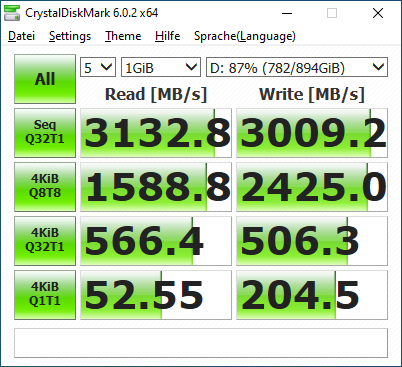402x367 pixels.
Task: Open the Datei menu
Action: pyautogui.click(x=21, y=36)
